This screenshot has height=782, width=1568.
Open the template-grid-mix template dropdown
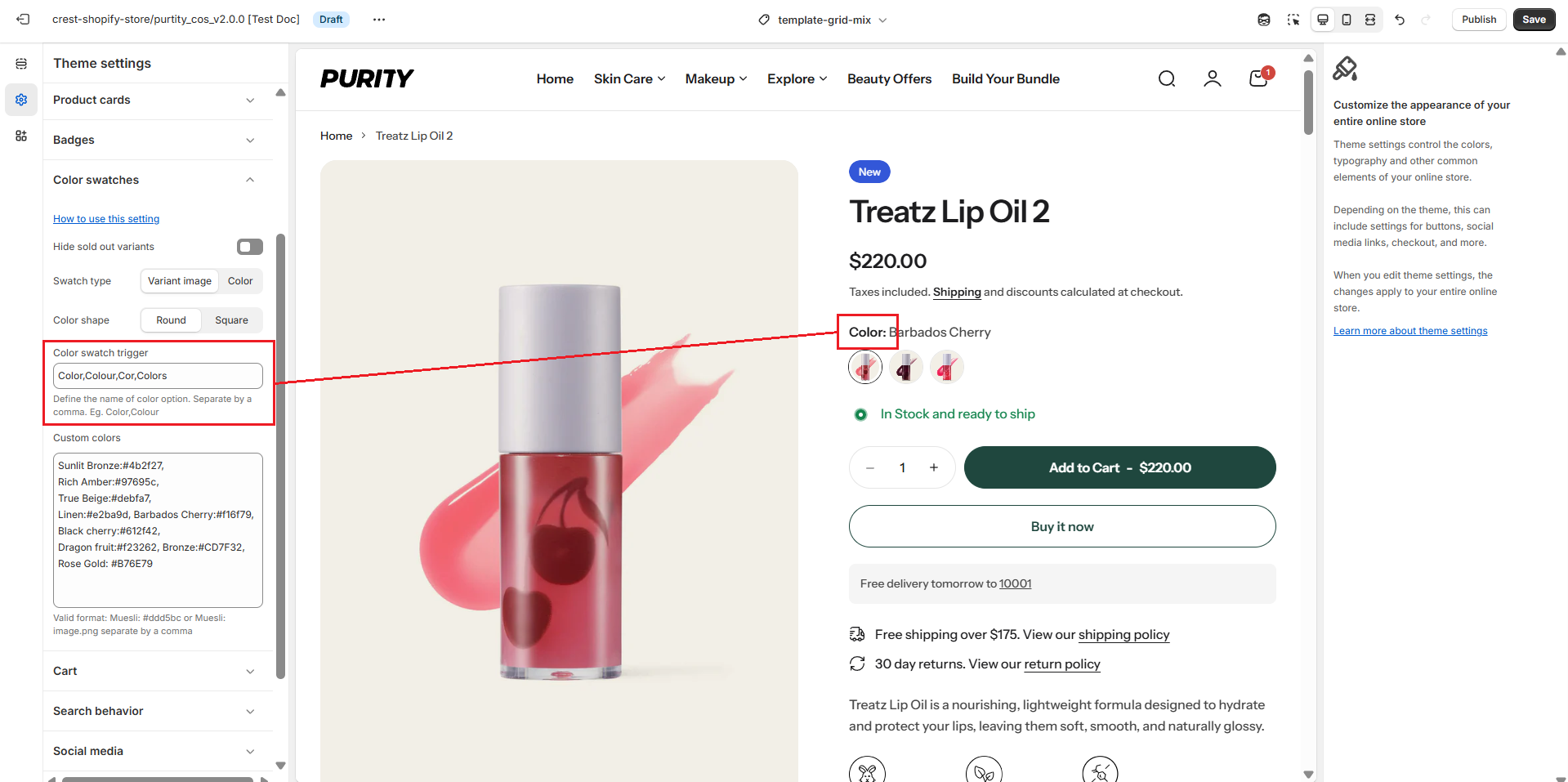click(x=823, y=20)
